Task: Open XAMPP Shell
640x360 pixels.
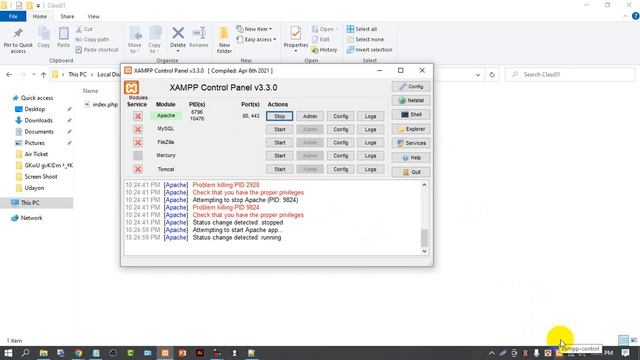Action: click(x=411, y=115)
